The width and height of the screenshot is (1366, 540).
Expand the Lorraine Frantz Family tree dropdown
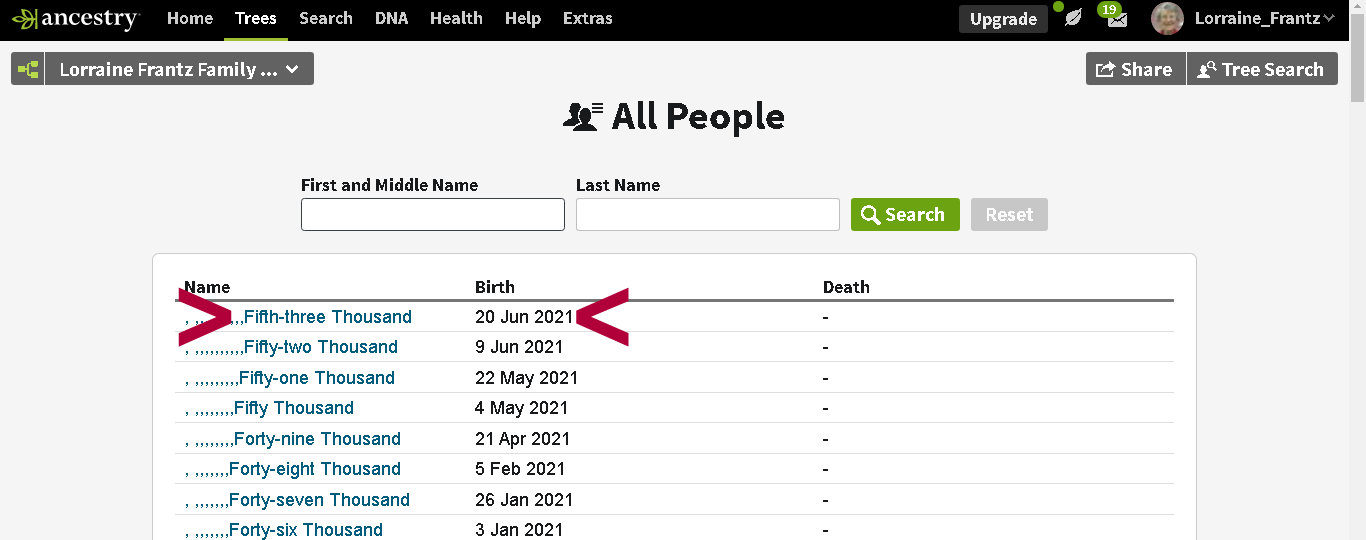[x=179, y=69]
